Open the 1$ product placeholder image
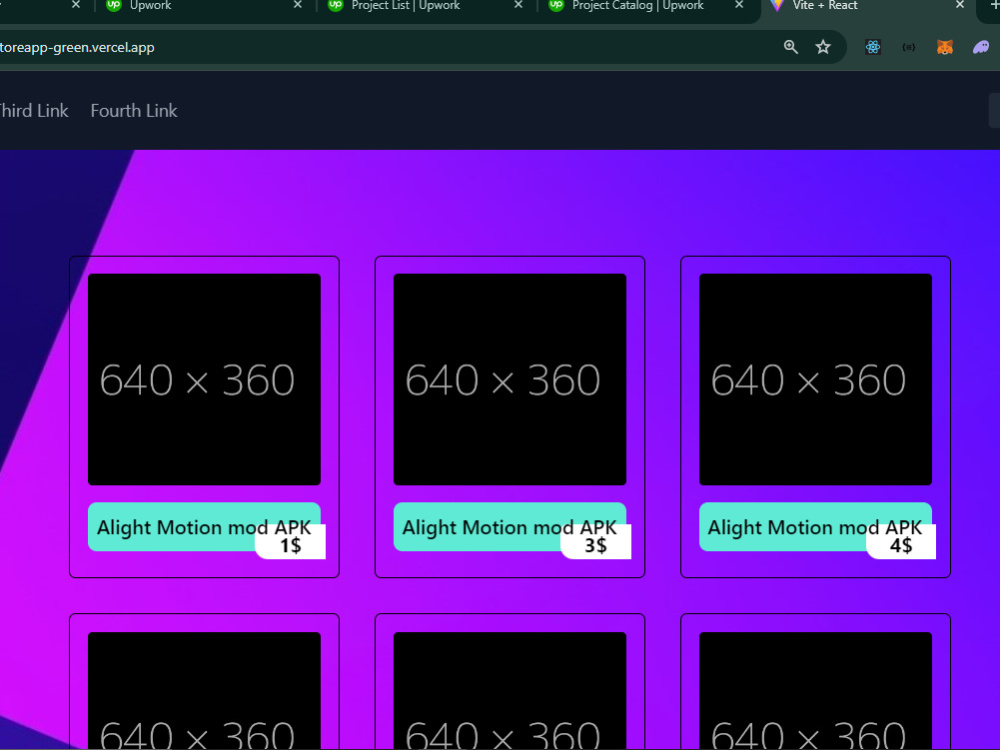The image size is (1000, 750). tap(204, 379)
